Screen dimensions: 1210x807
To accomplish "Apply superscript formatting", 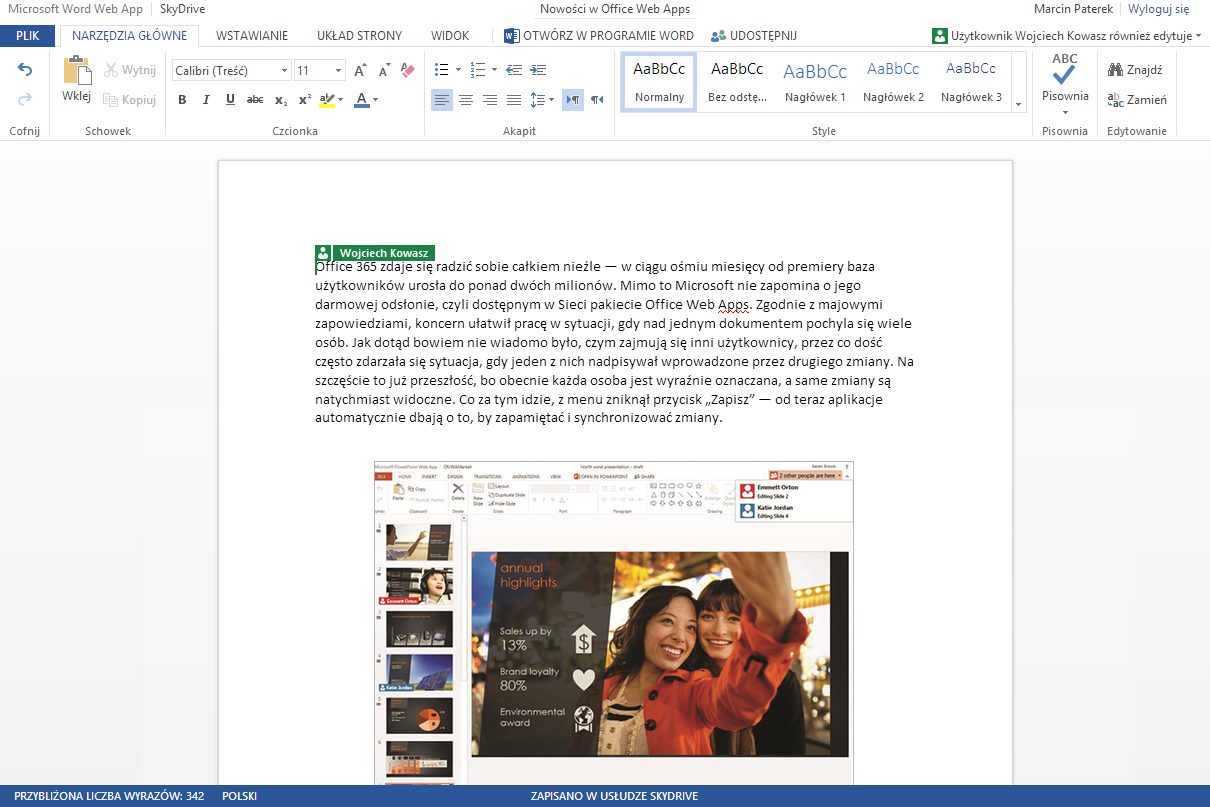I will (305, 99).
